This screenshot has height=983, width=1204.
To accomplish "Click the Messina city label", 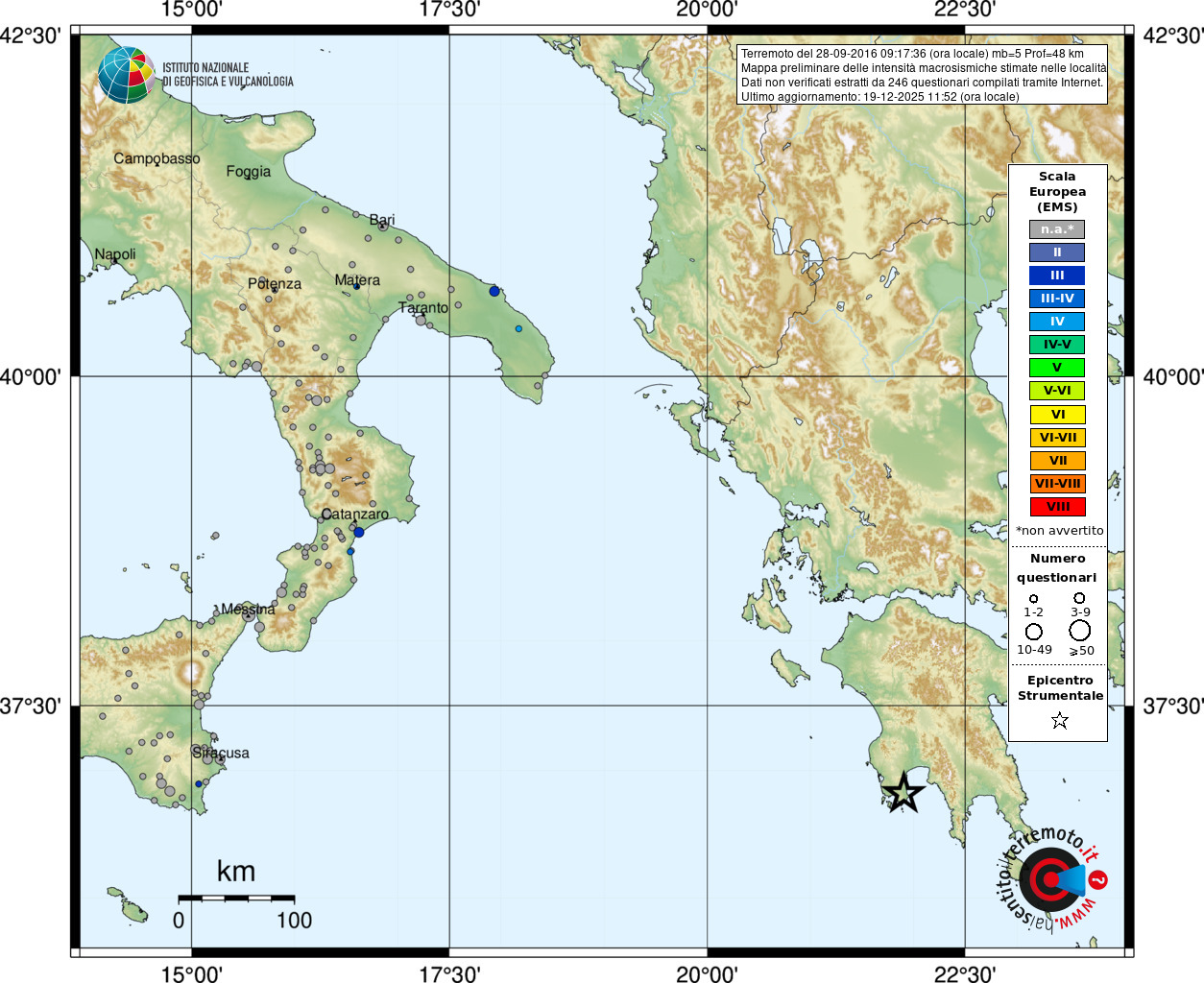I will [x=248, y=610].
